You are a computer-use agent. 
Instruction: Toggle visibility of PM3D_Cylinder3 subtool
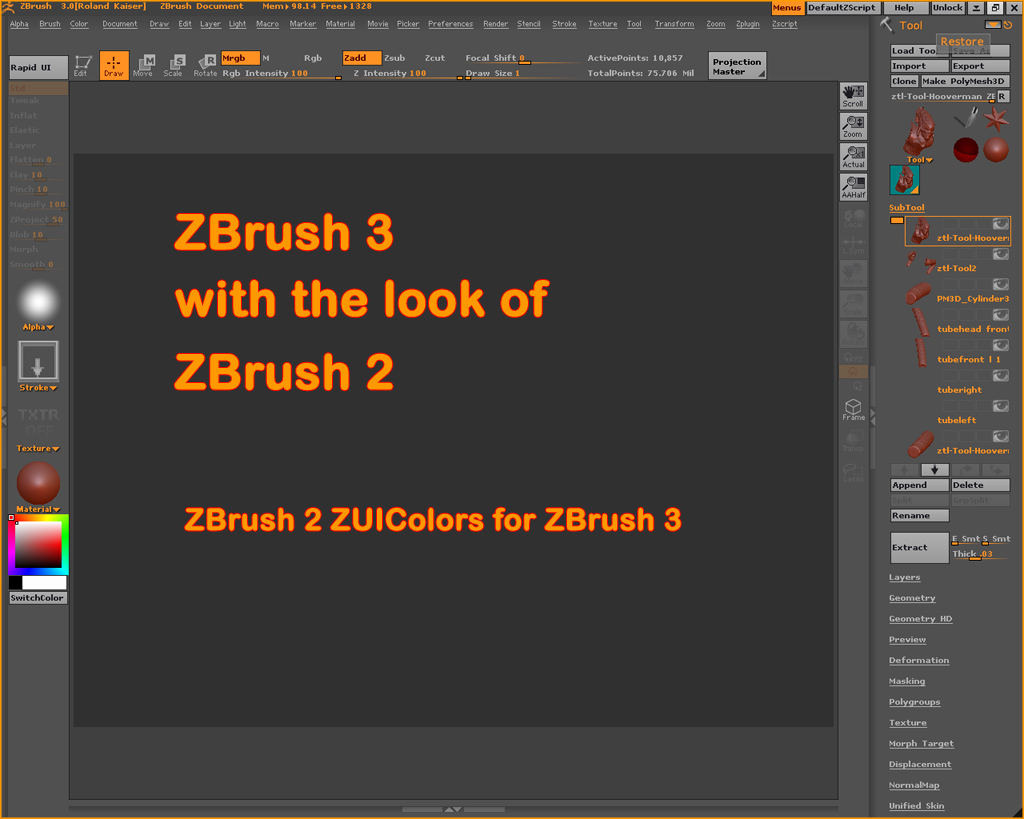(x=1000, y=285)
